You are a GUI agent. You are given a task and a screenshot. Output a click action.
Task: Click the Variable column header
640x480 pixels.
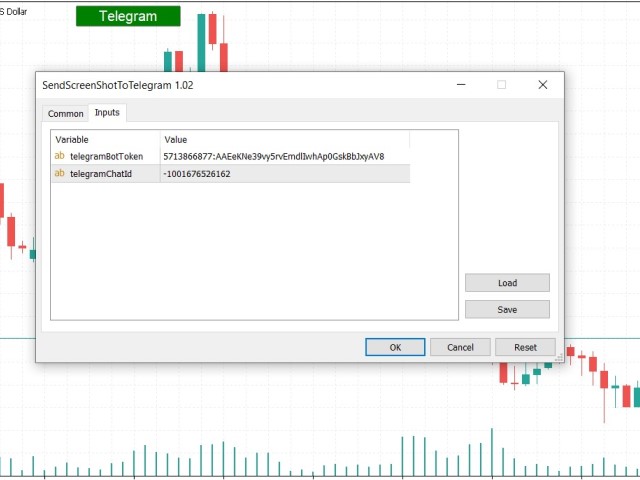coord(106,139)
